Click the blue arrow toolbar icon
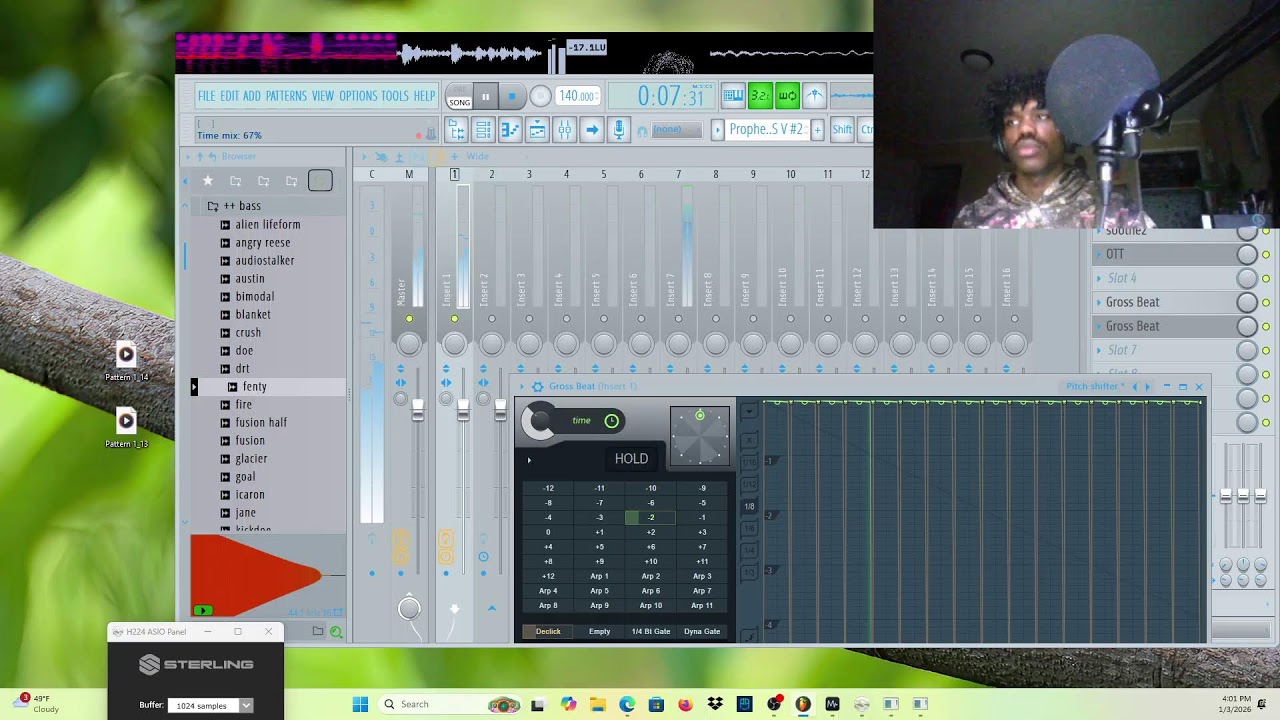Viewport: 1280px width, 720px height. point(591,129)
